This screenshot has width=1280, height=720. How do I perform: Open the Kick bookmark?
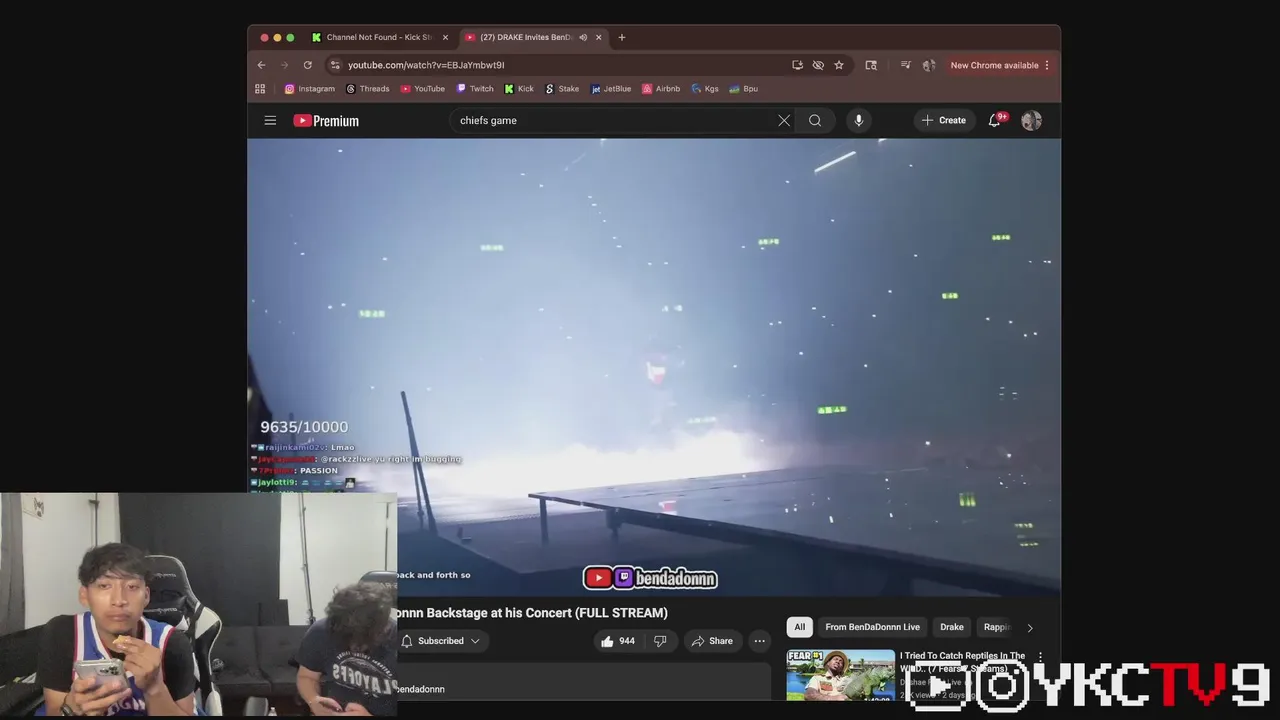click(x=519, y=89)
